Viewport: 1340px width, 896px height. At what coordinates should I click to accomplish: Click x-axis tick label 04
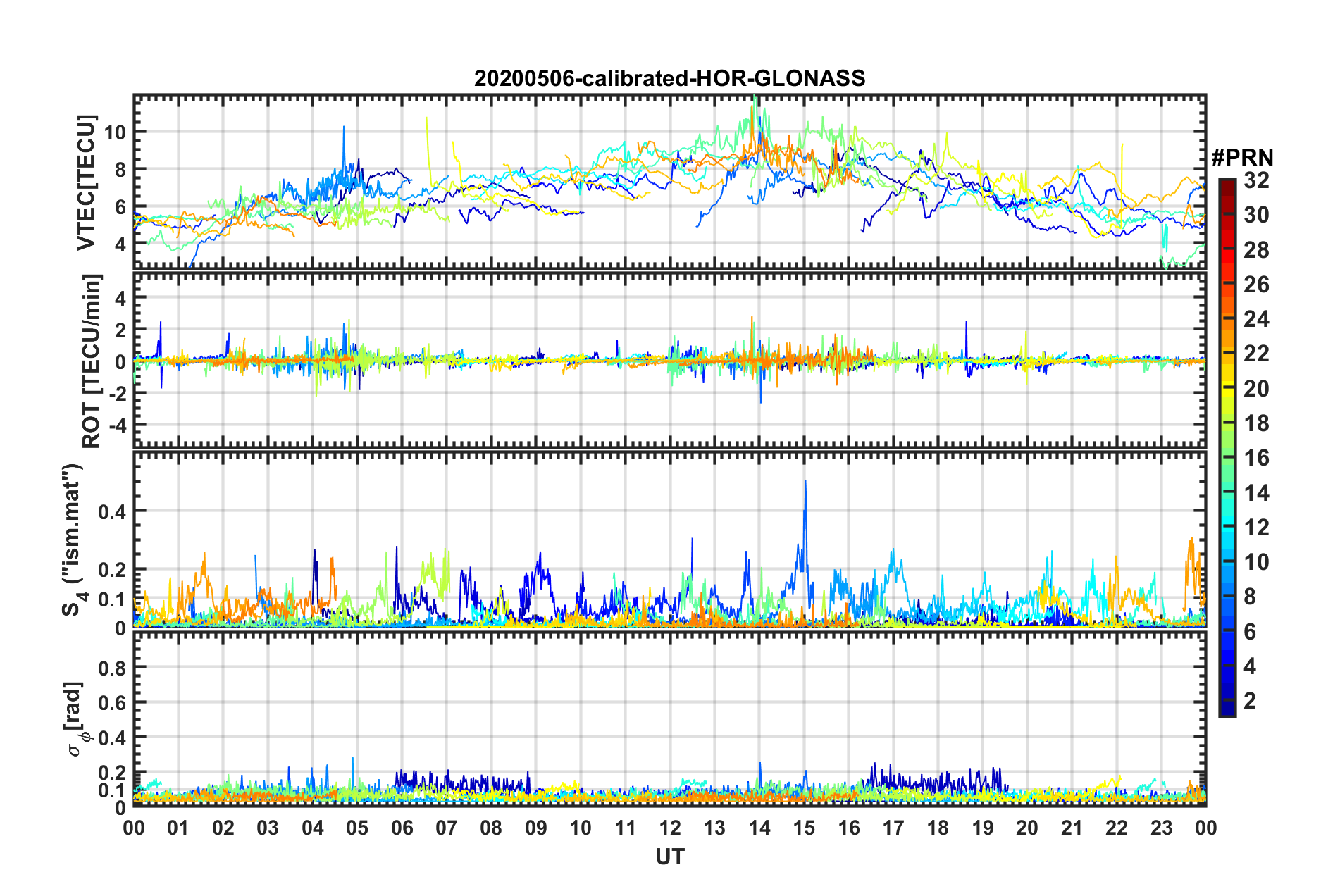pos(313,828)
